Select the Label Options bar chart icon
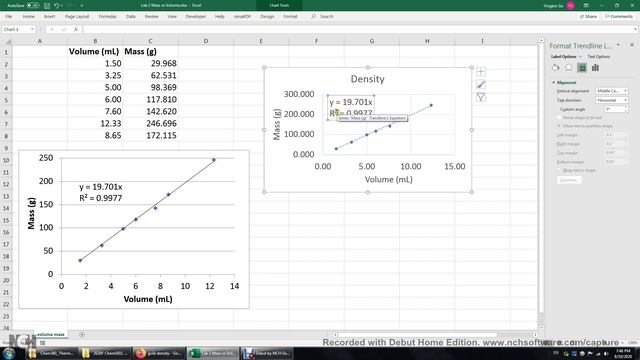This screenshot has width=640, height=360. pos(595,68)
